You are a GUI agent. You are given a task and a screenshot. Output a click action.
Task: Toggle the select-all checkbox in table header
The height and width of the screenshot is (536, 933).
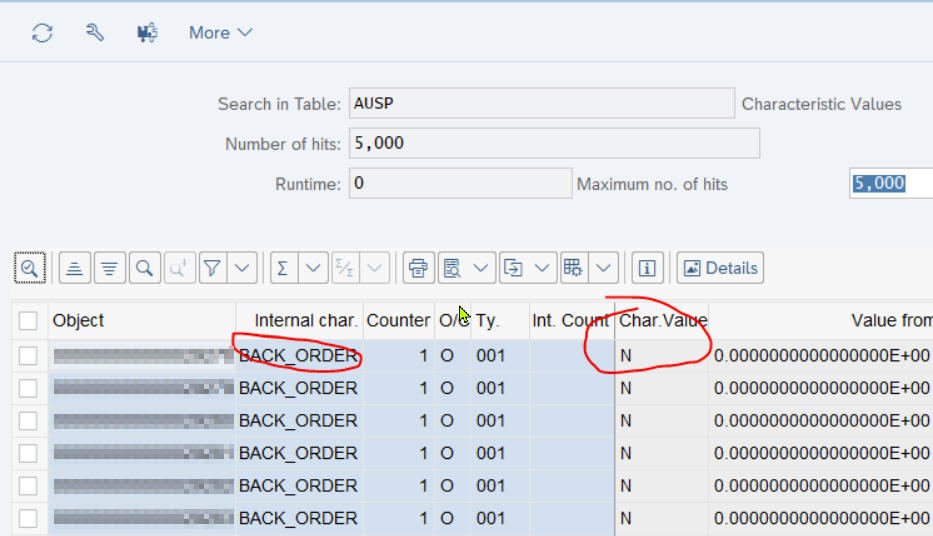pyautogui.click(x=28, y=321)
